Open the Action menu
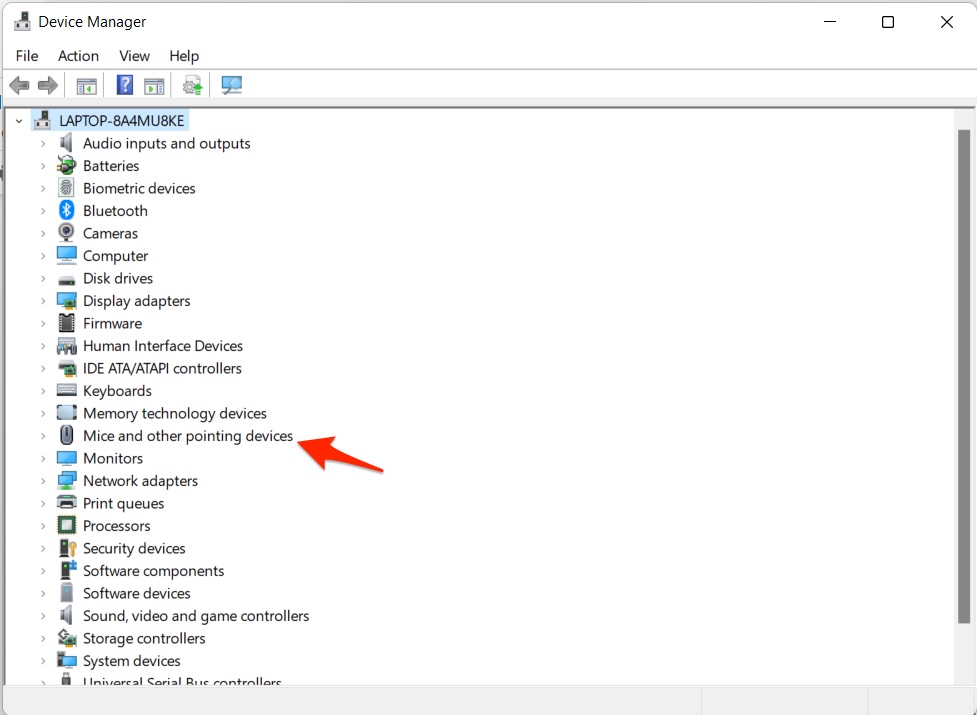The width and height of the screenshot is (977, 715). (78, 56)
